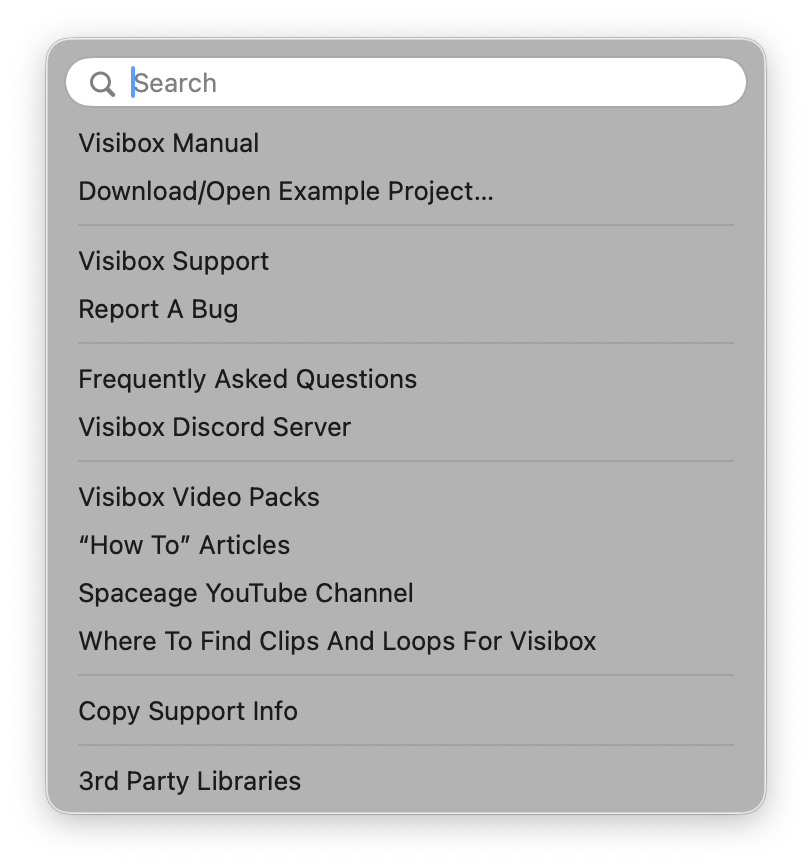This screenshot has width=812, height=868.
Task: Join the Visibox Discord Server
Action: coord(214,427)
